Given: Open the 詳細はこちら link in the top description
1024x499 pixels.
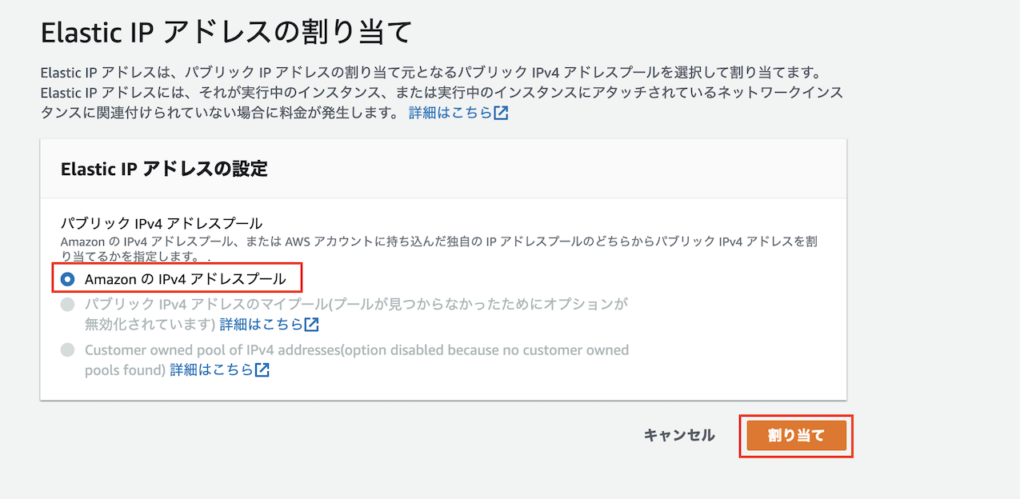Looking at the screenshot, I should (450, 113).
